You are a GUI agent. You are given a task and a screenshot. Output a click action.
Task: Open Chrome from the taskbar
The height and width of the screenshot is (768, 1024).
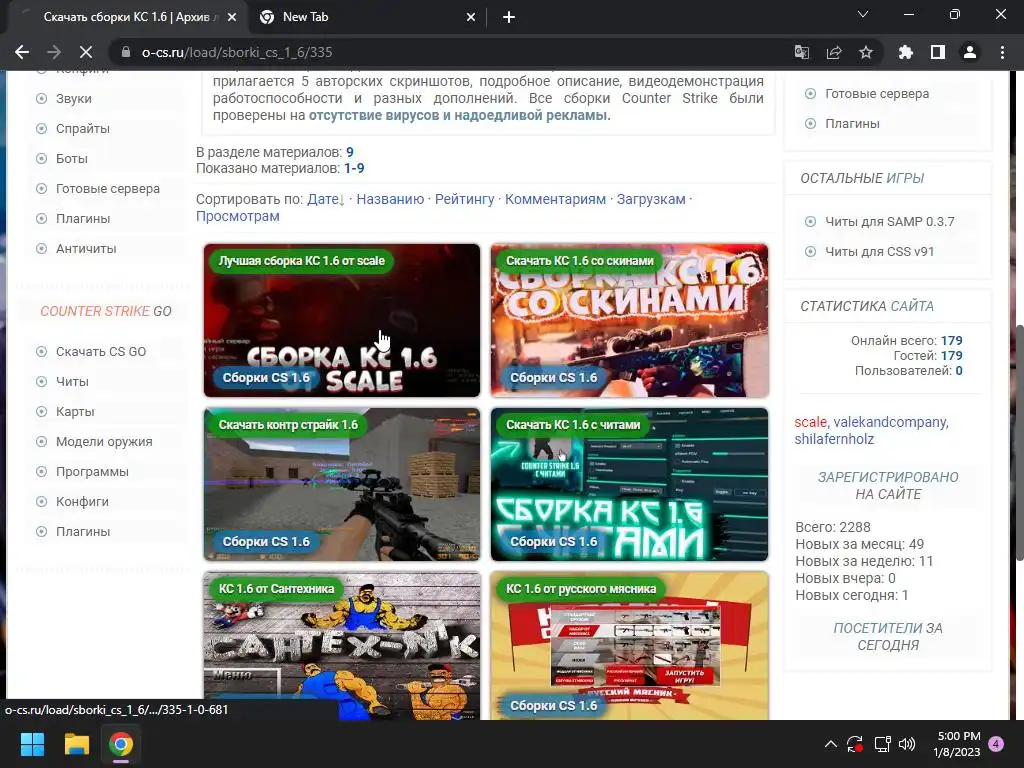121,744
